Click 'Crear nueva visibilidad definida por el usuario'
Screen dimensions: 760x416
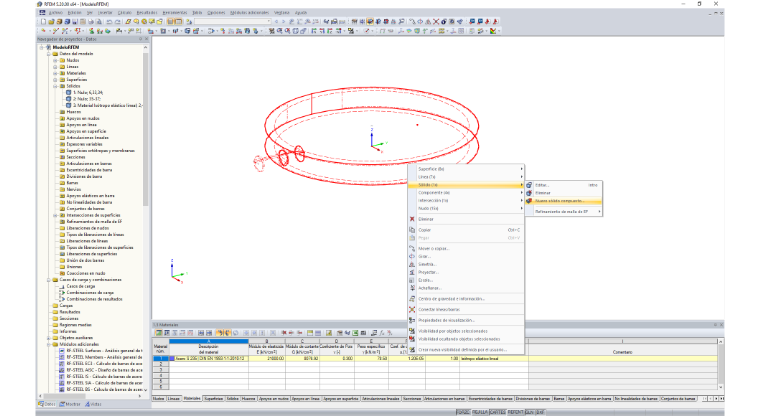pyautogui.click(x=462, y=350)
